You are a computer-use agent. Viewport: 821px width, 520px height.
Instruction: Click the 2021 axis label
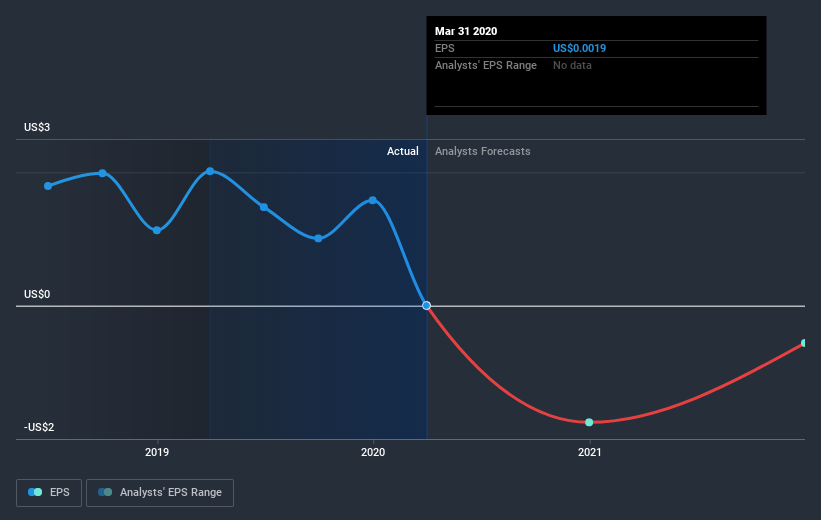click(590, 452)
